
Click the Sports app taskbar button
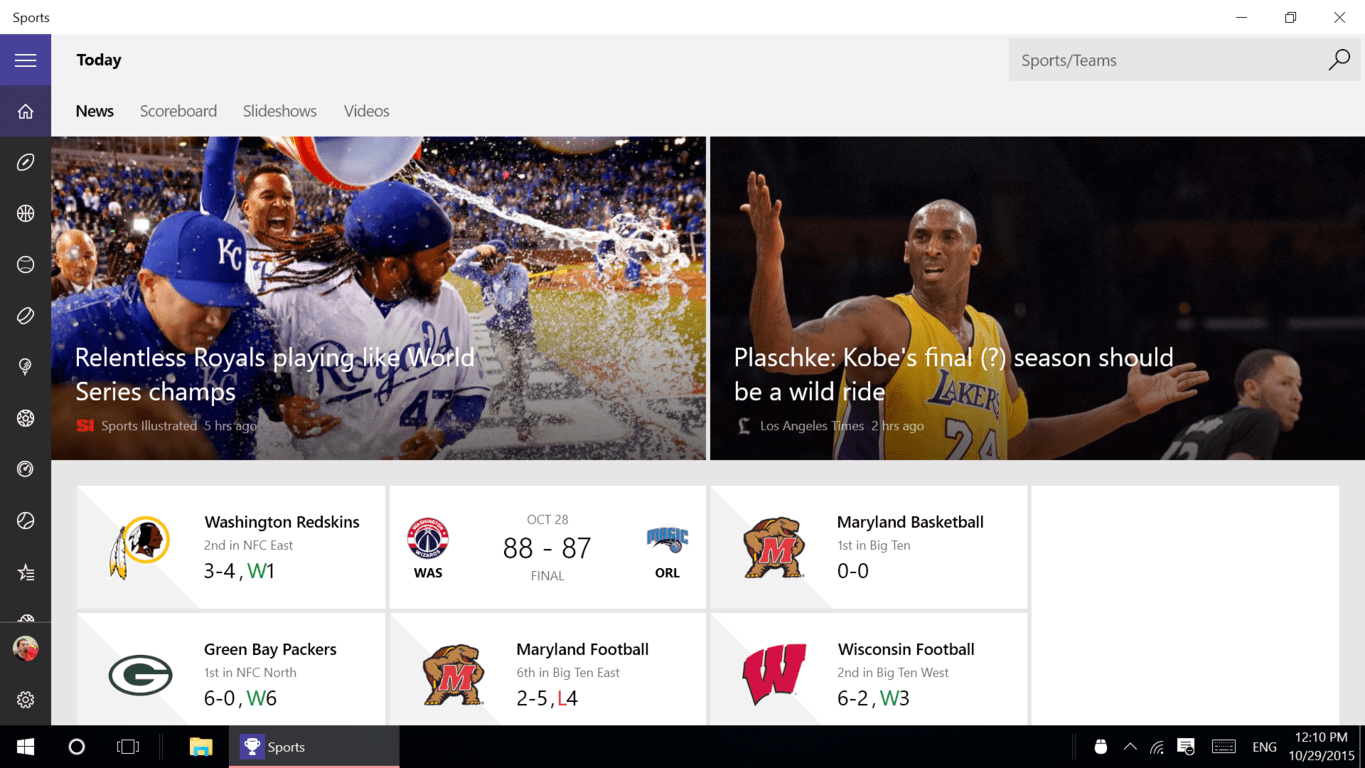click(x=314, y=747)
